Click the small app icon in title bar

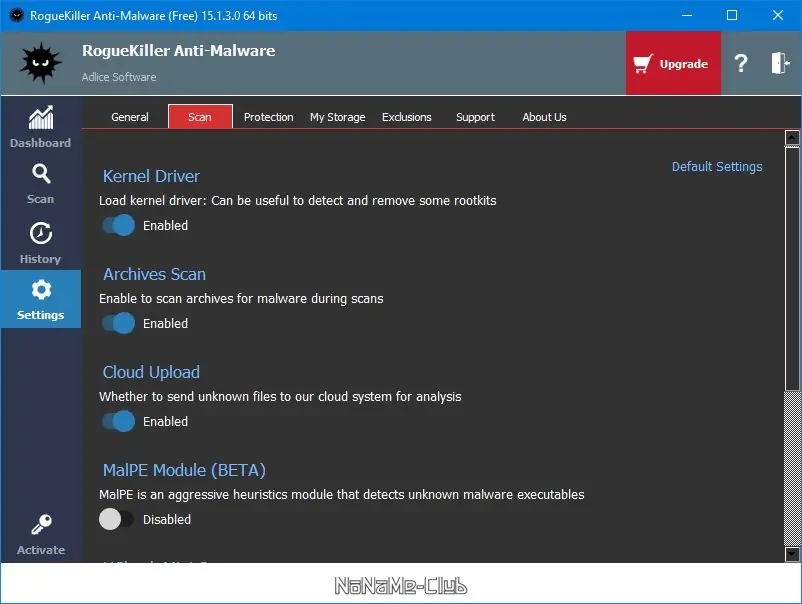pos(16,15)
